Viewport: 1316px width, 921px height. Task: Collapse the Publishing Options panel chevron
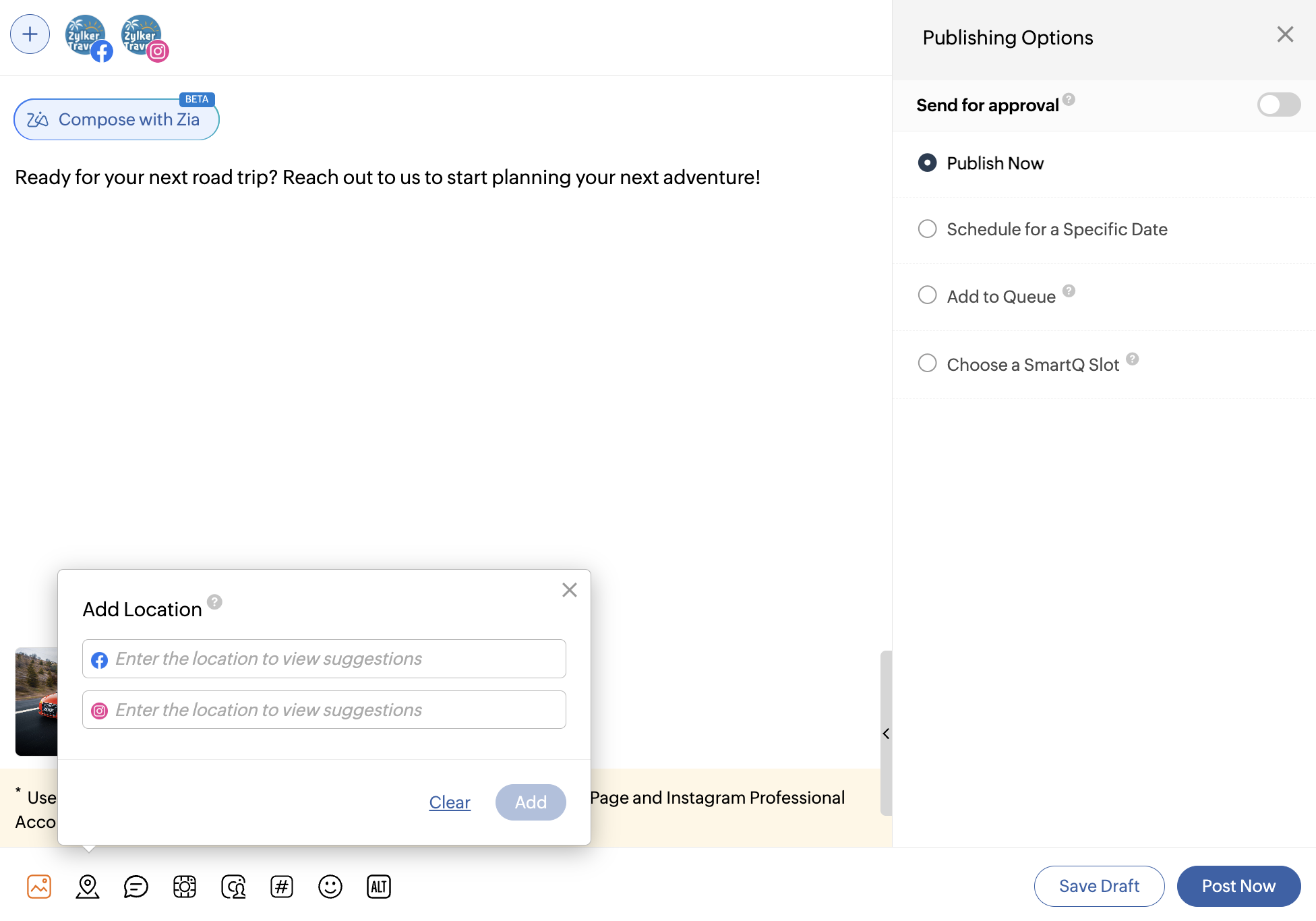coord(886,734)
